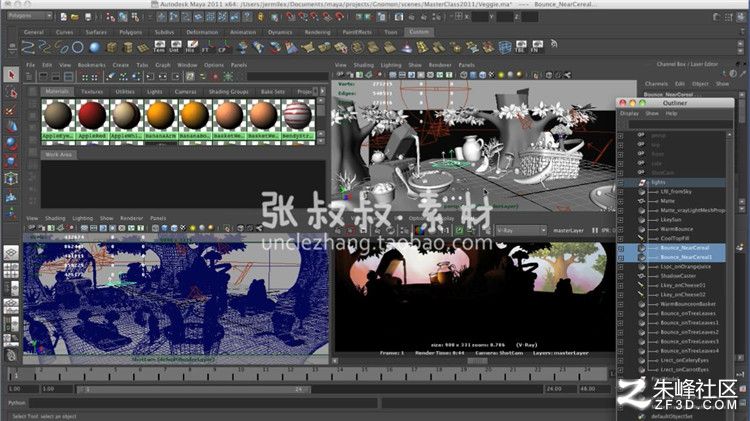Image resolution: width=750 pixels, height=421 pixels.
Task: Switch to the Rendering shelf tab
Action: coord(318,32)
